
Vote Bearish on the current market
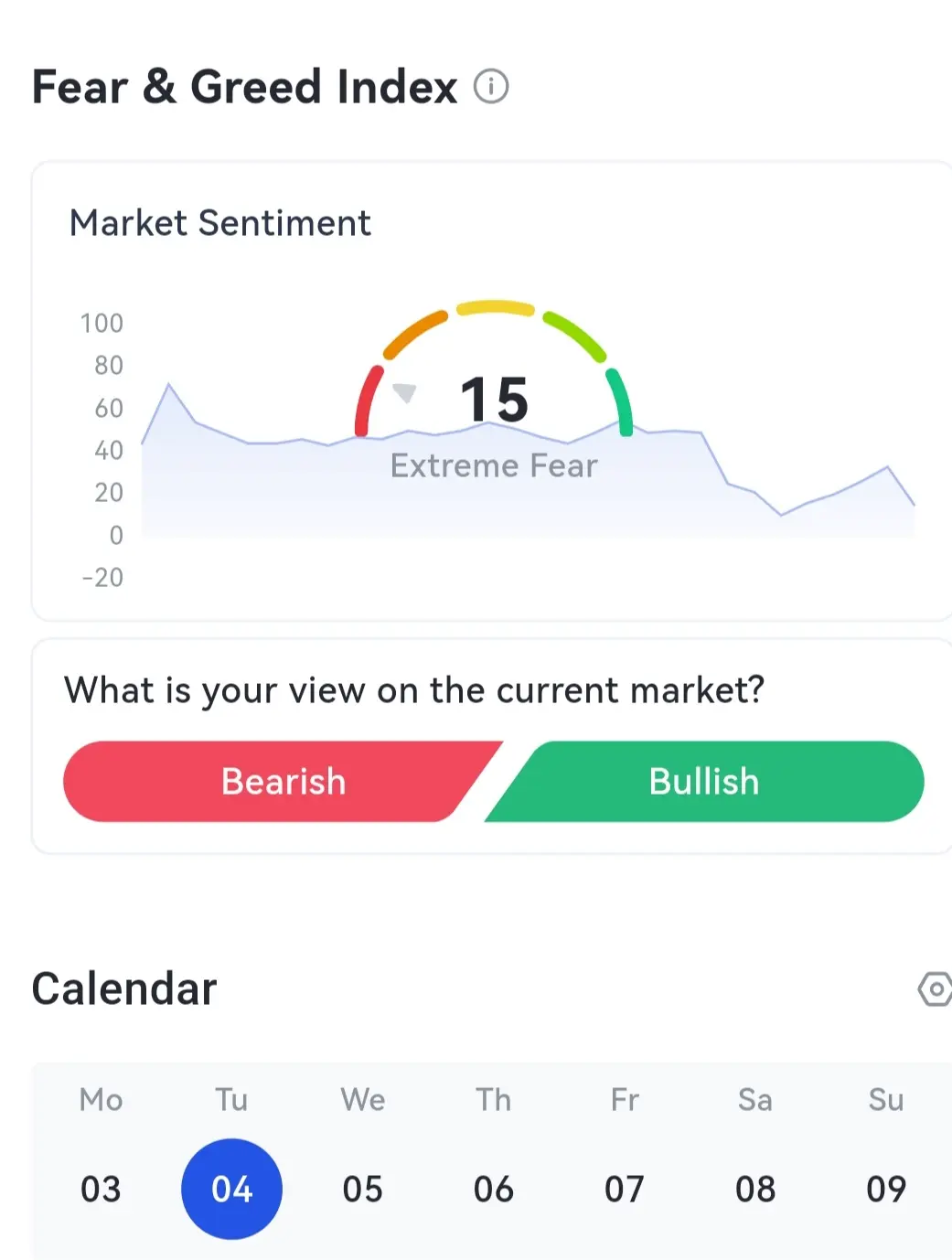283,782
